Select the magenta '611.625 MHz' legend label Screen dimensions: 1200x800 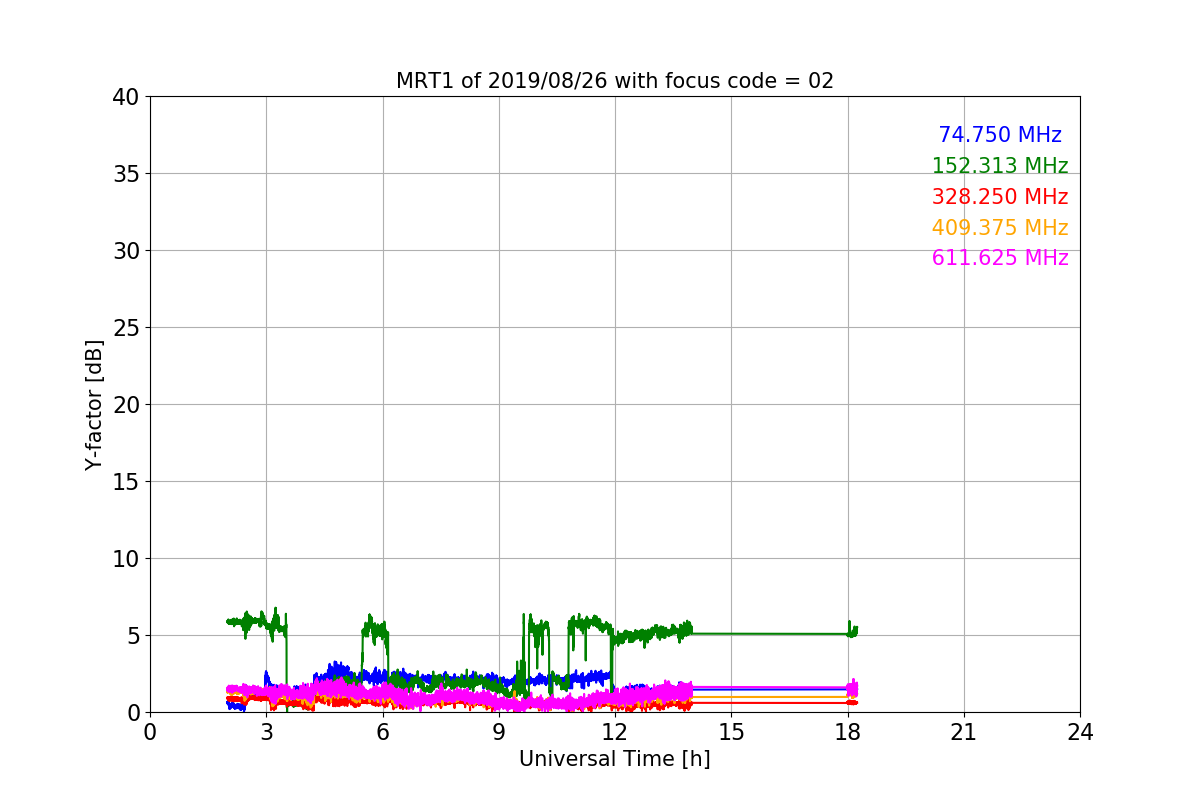[x=1000, y=258]
